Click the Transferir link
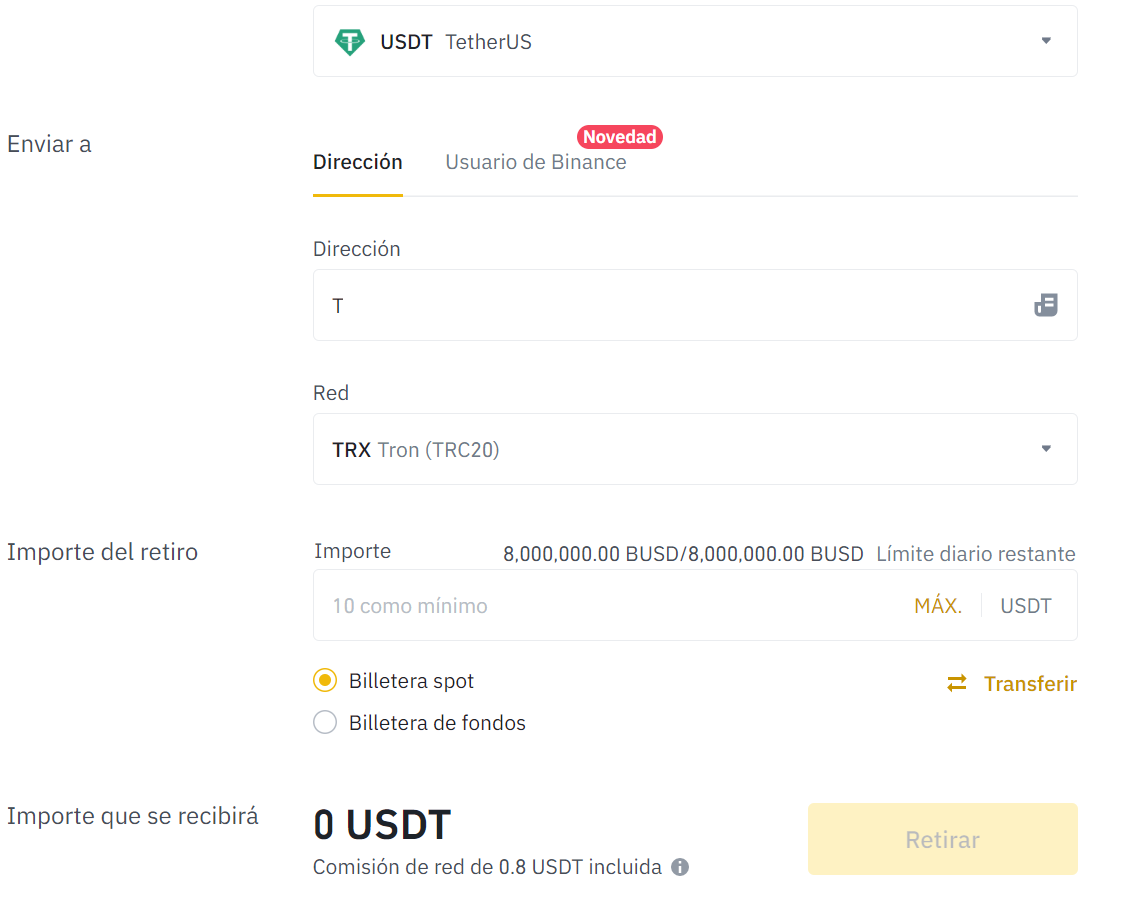The image size is (1131, 922). [1030, 684]
